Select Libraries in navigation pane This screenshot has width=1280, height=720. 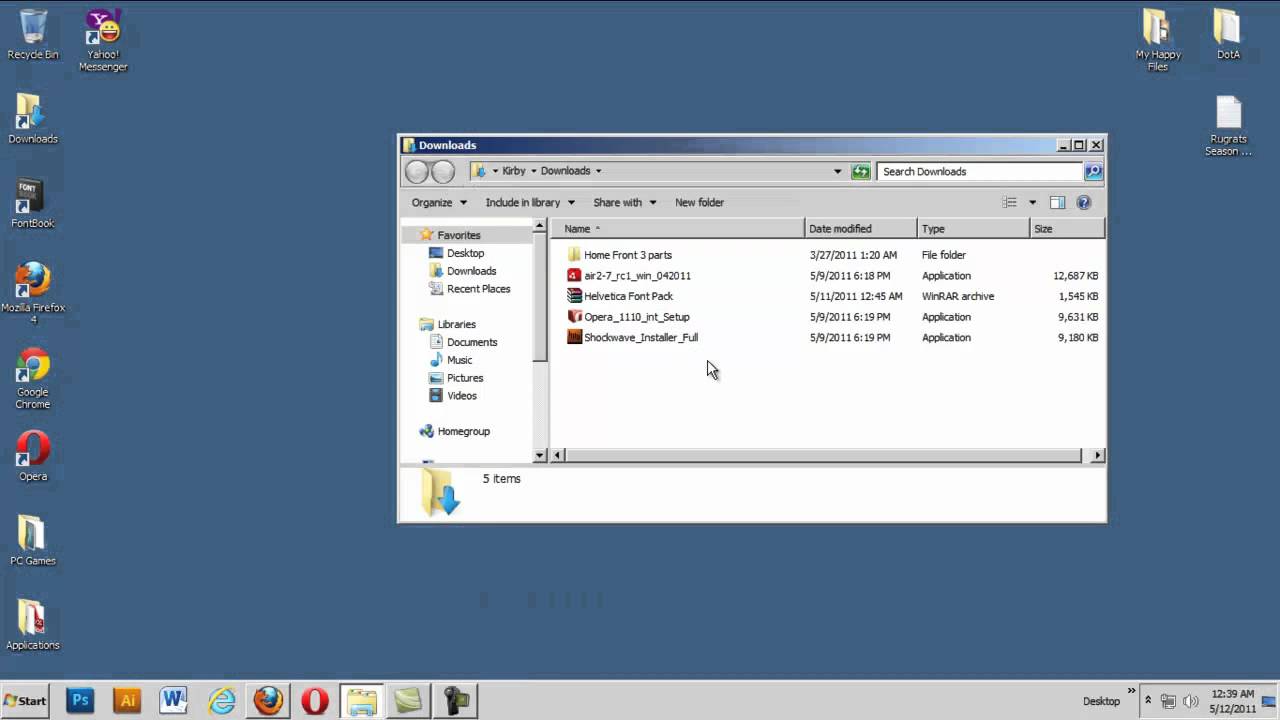pyautogui.click(x=456, y=324)
